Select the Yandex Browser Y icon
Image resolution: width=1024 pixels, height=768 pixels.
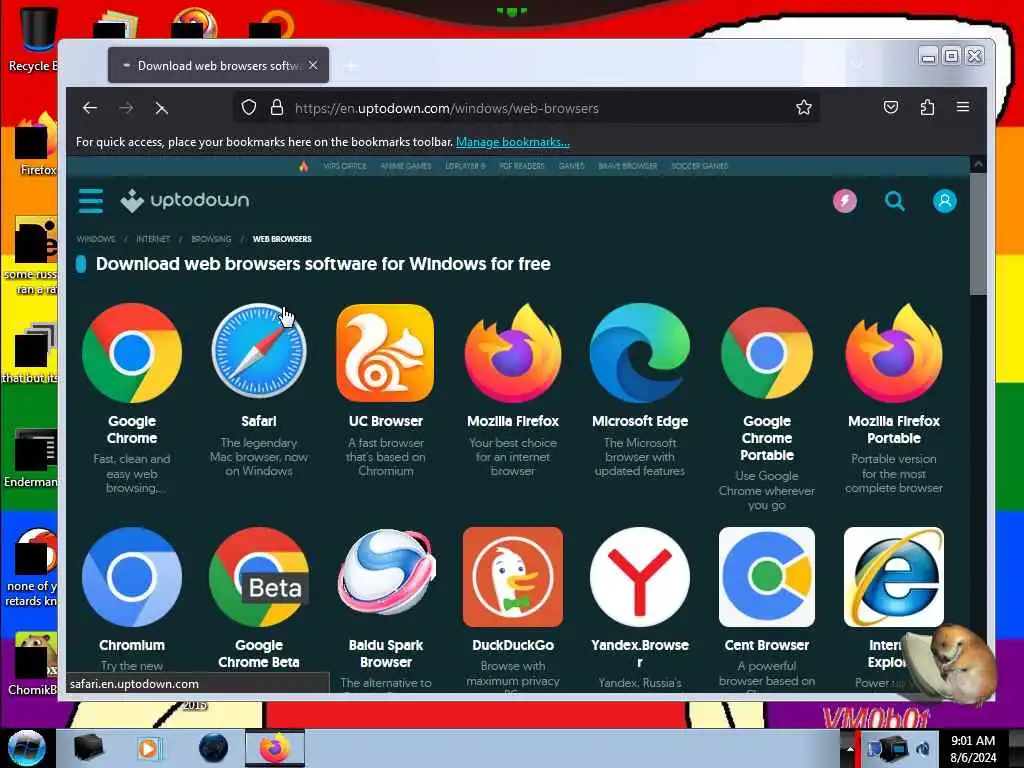click(639, 577)
